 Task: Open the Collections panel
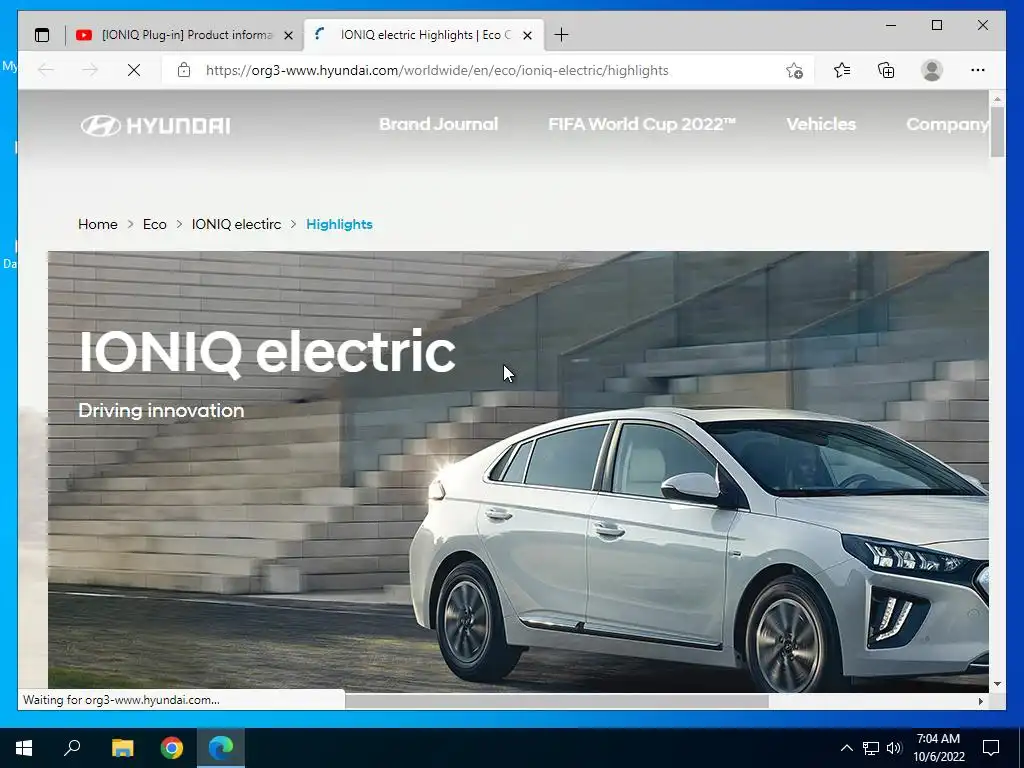(886, 70)
